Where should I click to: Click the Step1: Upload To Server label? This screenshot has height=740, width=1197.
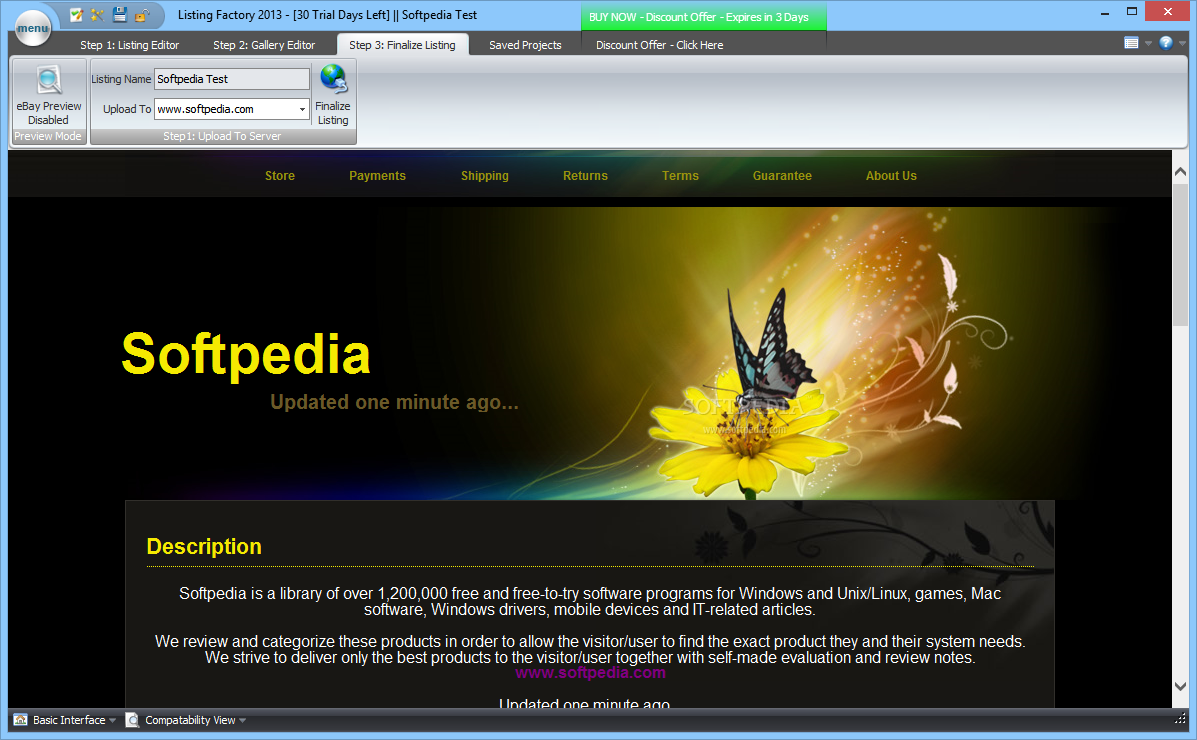point(222,136)
